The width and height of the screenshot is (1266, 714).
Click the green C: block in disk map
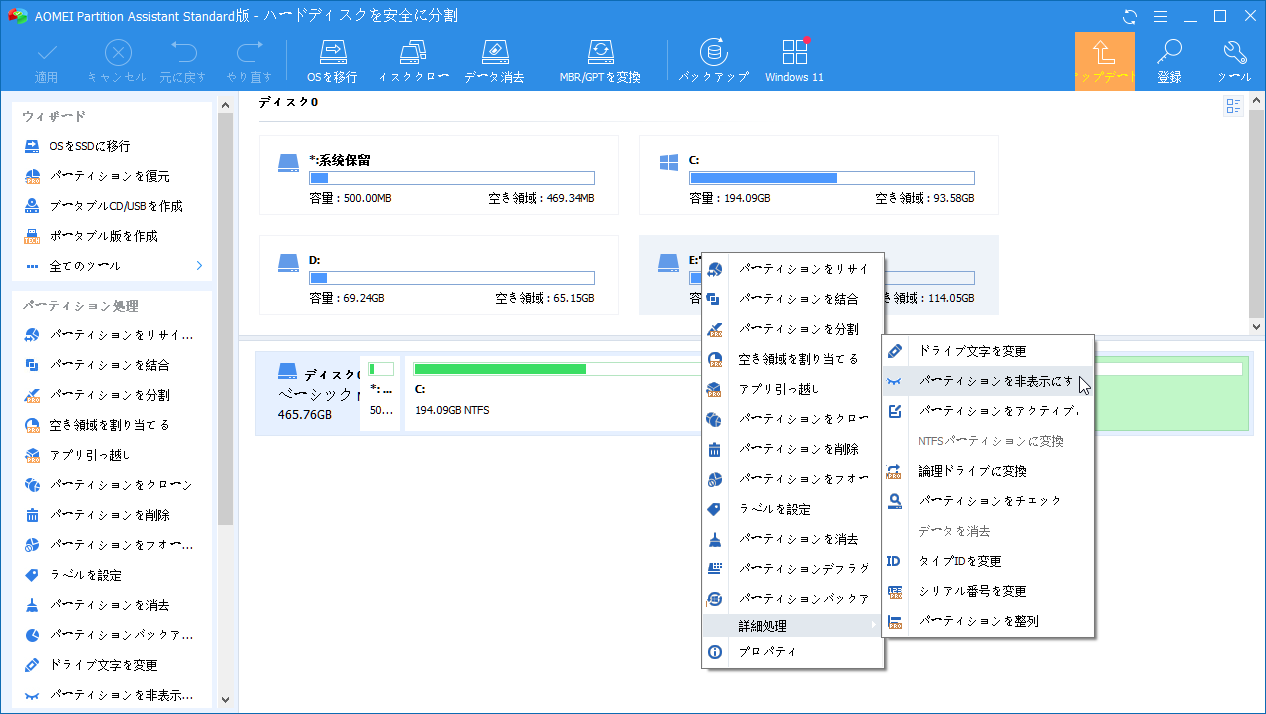click(x=500, y=369)
